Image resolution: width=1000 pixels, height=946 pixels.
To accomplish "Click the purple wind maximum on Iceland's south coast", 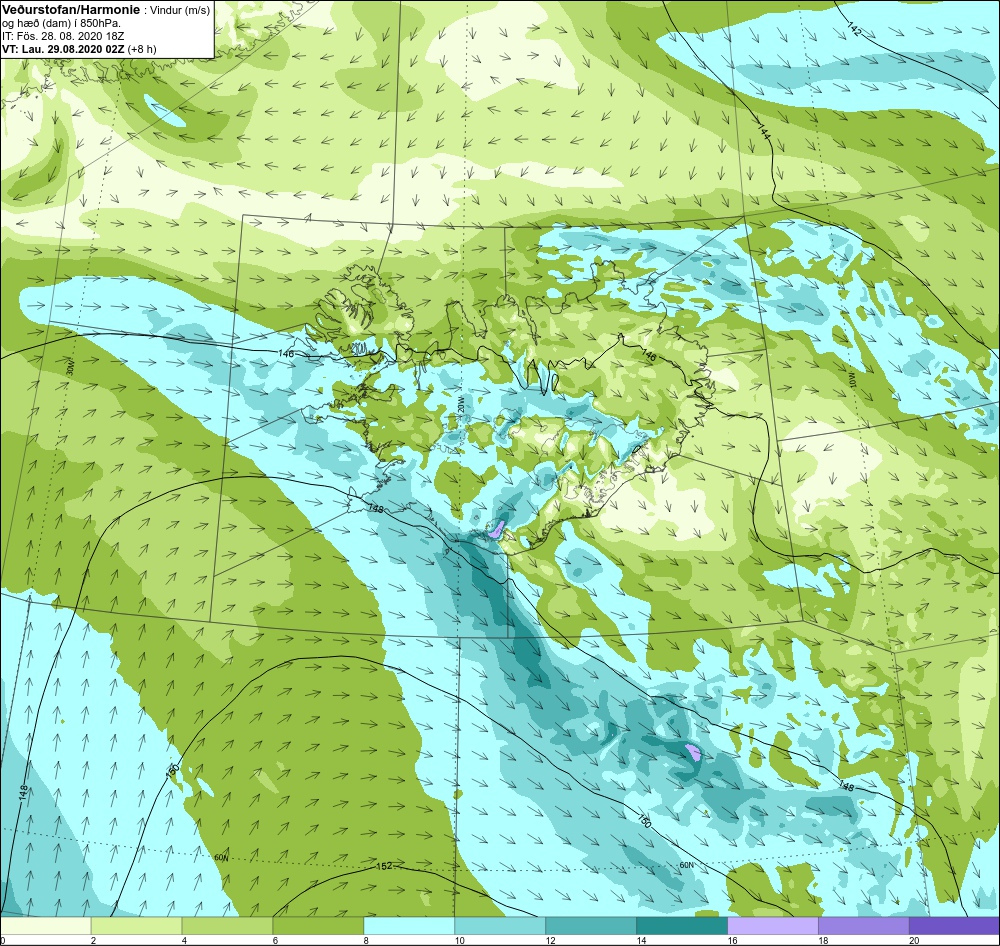I will coord(496,529).
